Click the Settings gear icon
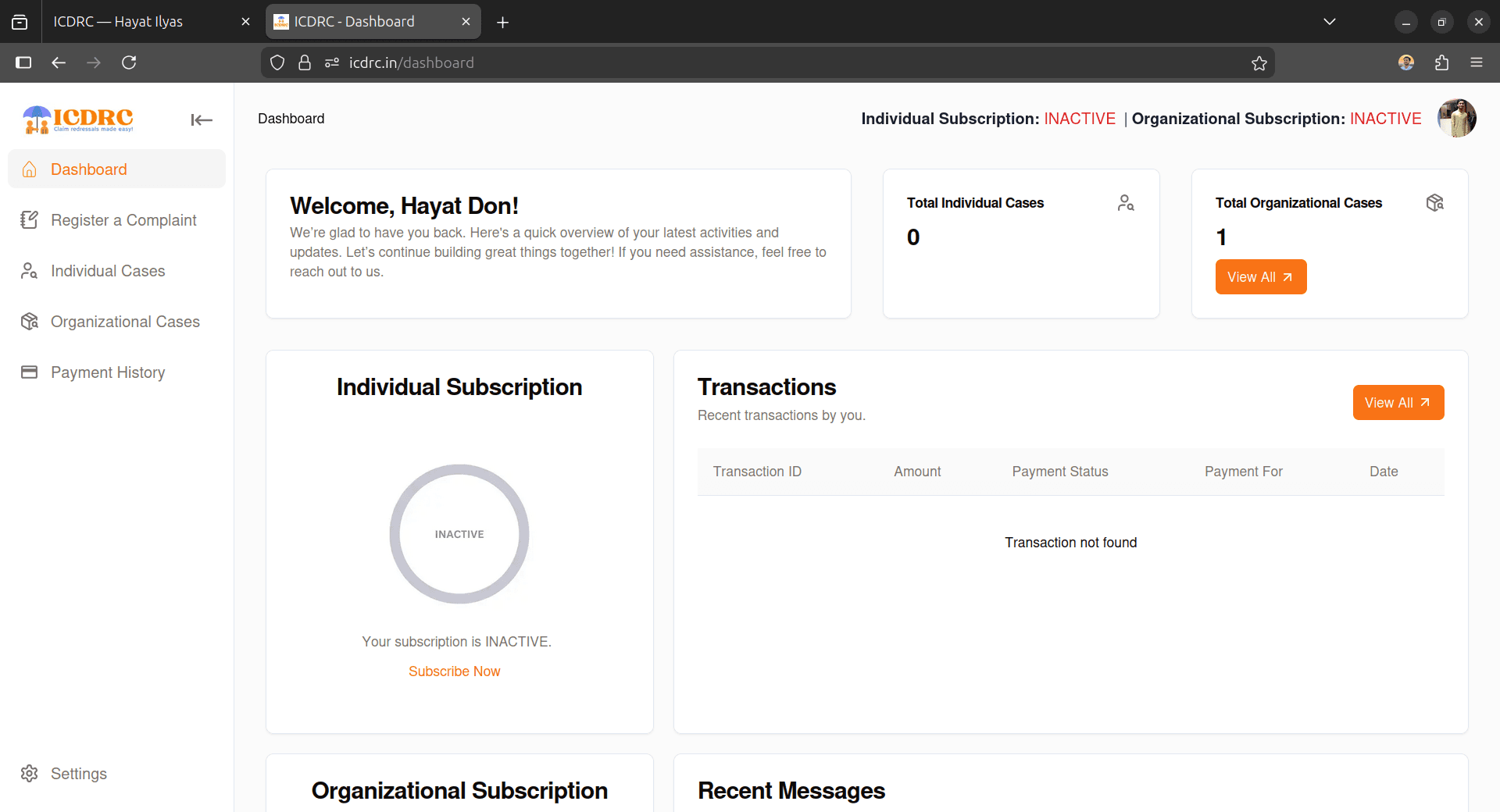The image size is (1500, 812). pos(30,774)
